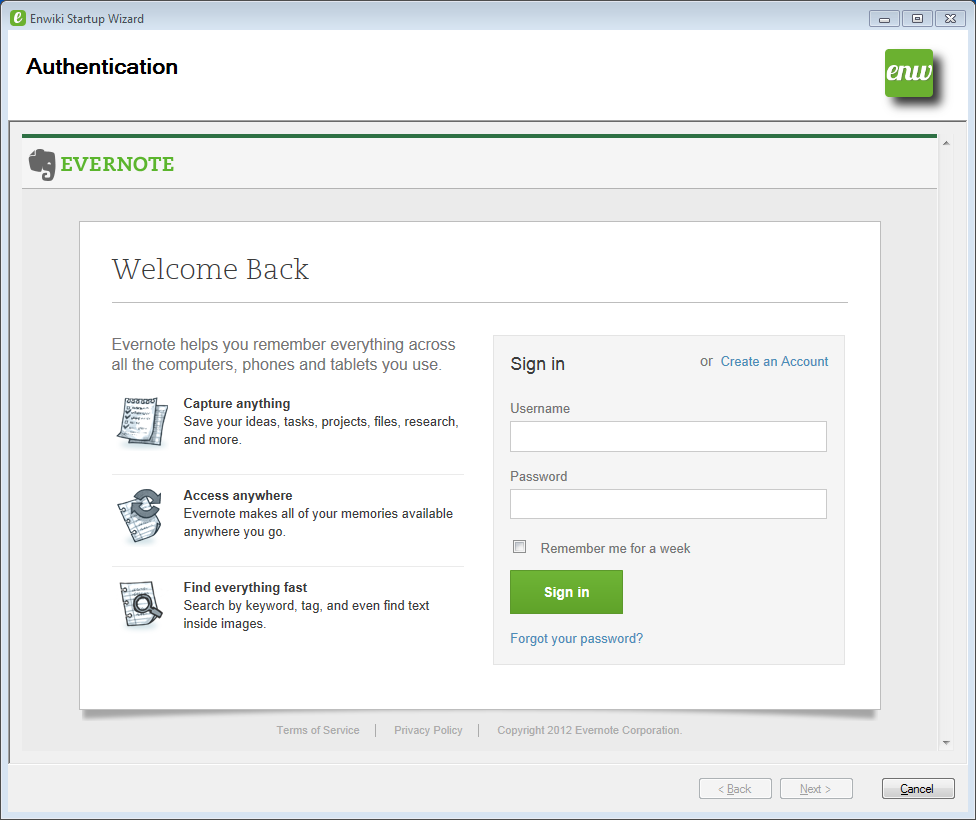Click the Capture anything heading text
Image resolution: width=976 pixels, height=820 pixels.
[237, 403]
